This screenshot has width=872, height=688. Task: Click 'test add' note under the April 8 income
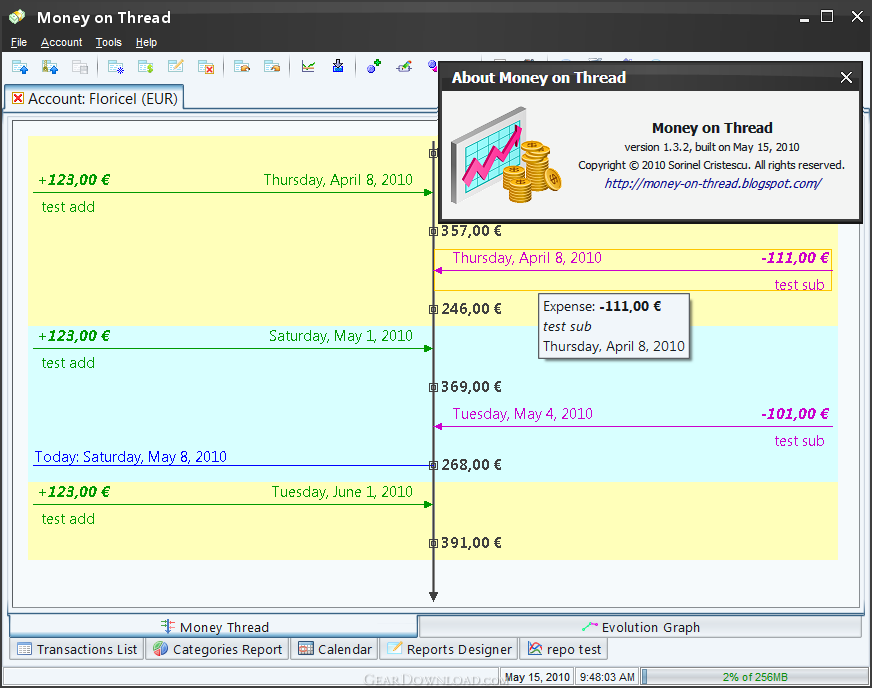[68, 207]
